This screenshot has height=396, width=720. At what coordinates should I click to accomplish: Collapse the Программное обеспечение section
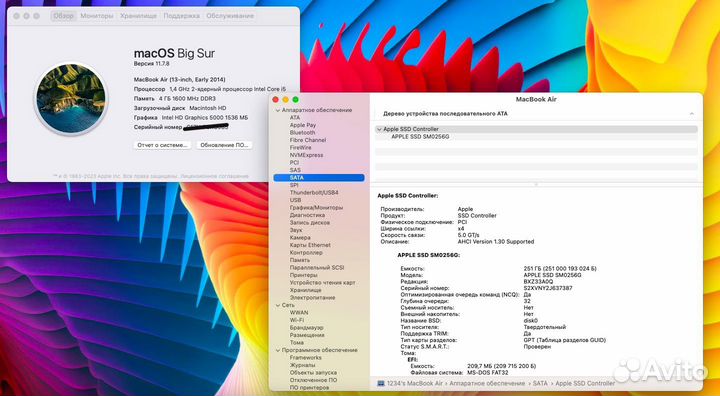(x=277, y=350)
